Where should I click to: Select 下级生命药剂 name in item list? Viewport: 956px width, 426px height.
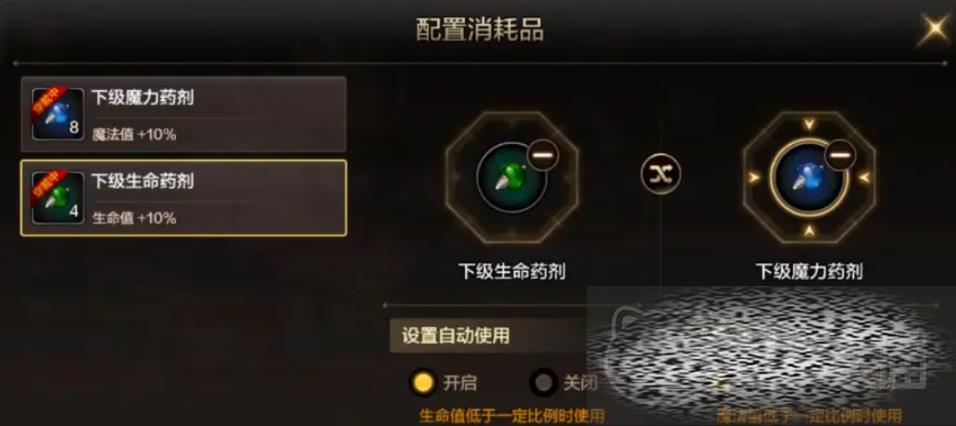[x=143, y=181]
